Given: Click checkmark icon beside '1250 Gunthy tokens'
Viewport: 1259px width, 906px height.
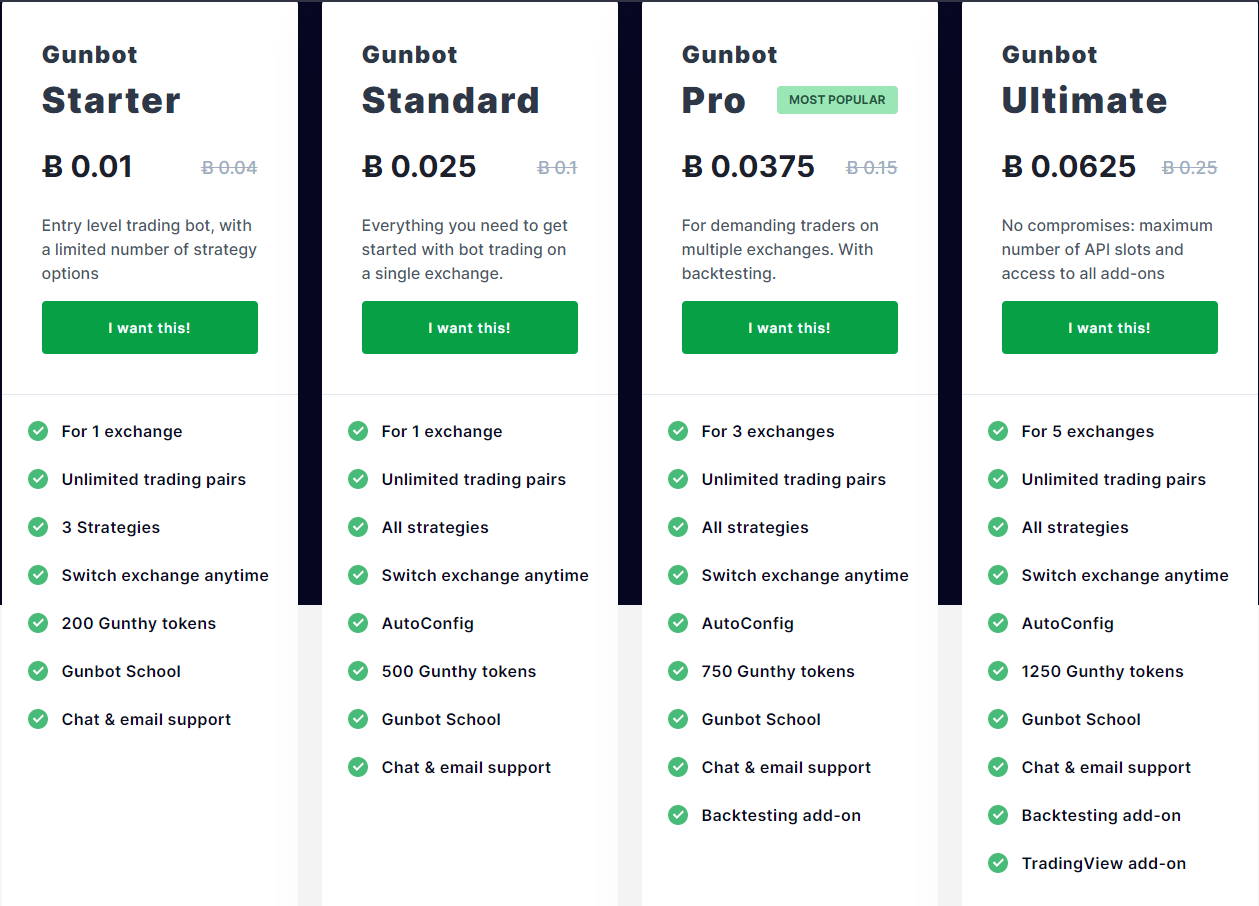Looking at the screenshot, I should pos(998,671).
